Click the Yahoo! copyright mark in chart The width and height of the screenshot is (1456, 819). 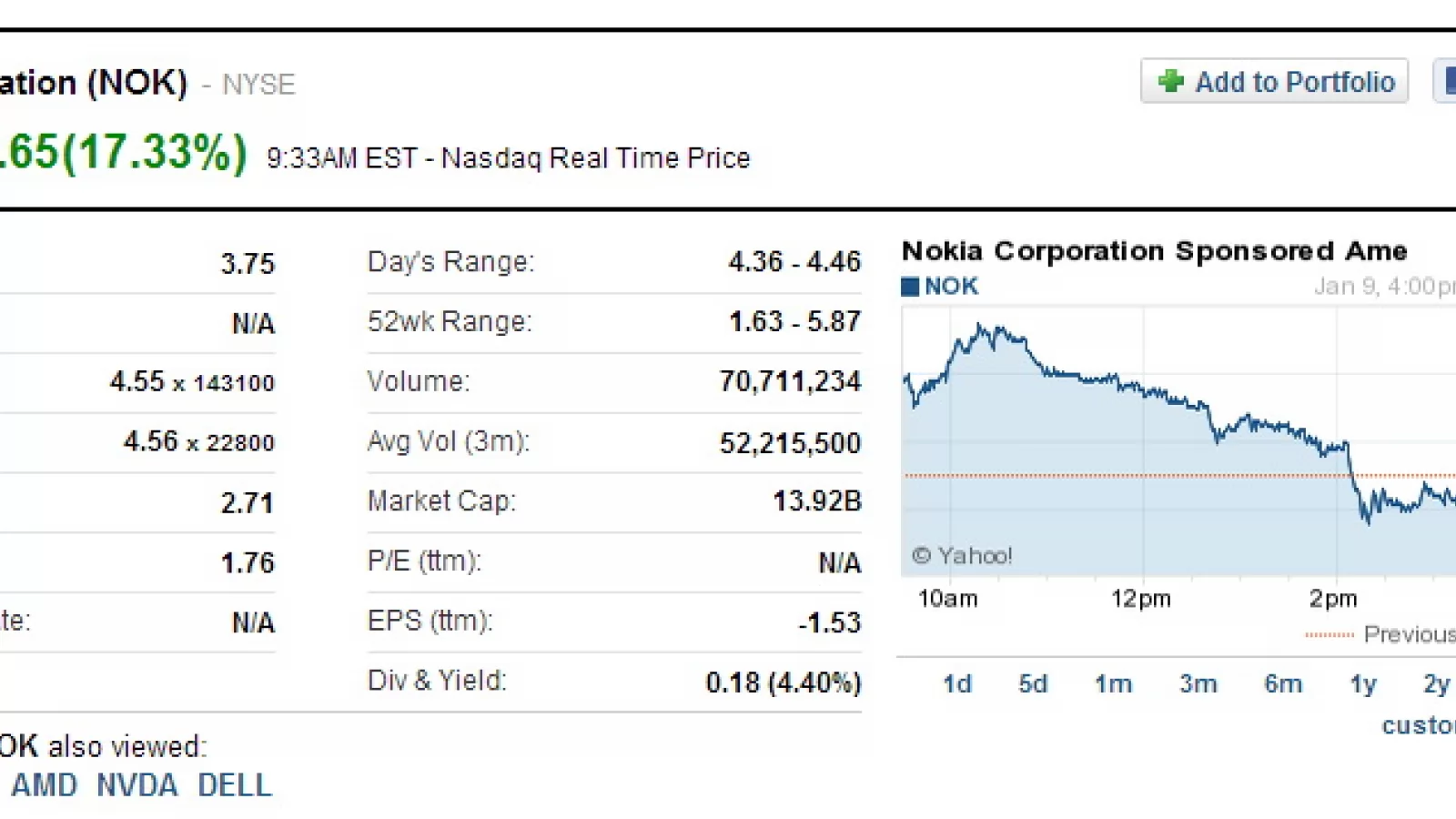pyautogui.click(x=962, y=555)
